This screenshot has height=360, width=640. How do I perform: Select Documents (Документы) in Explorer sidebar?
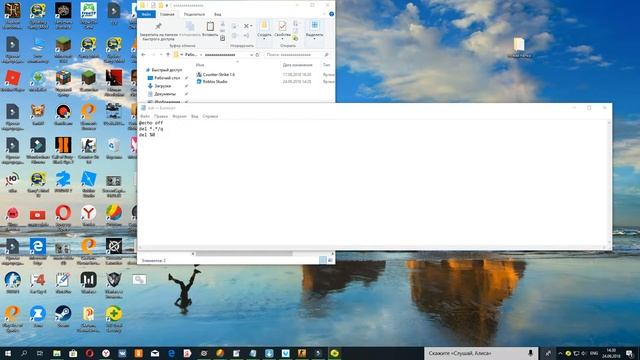pyautogui.click(x=165, y=94)
